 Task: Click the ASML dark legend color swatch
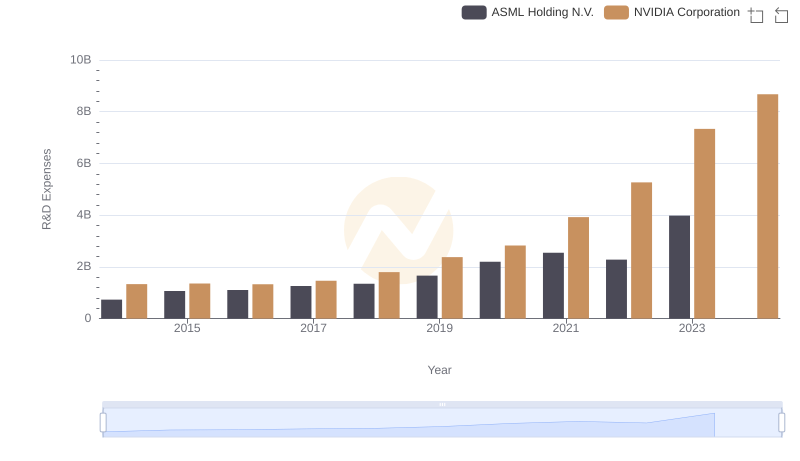tap(474, 12)
